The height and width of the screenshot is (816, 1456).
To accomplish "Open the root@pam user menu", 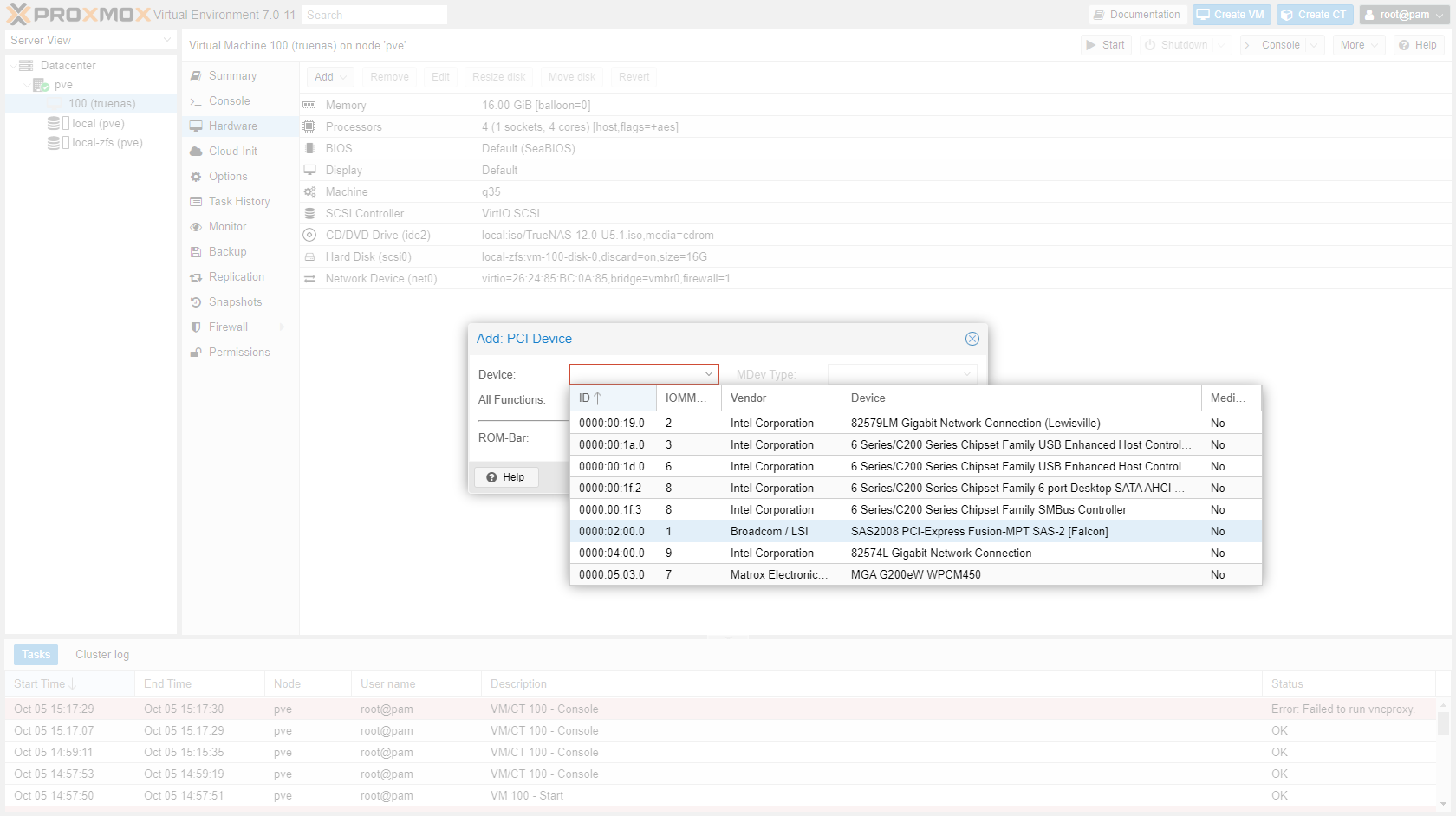I will (1405, 15).
